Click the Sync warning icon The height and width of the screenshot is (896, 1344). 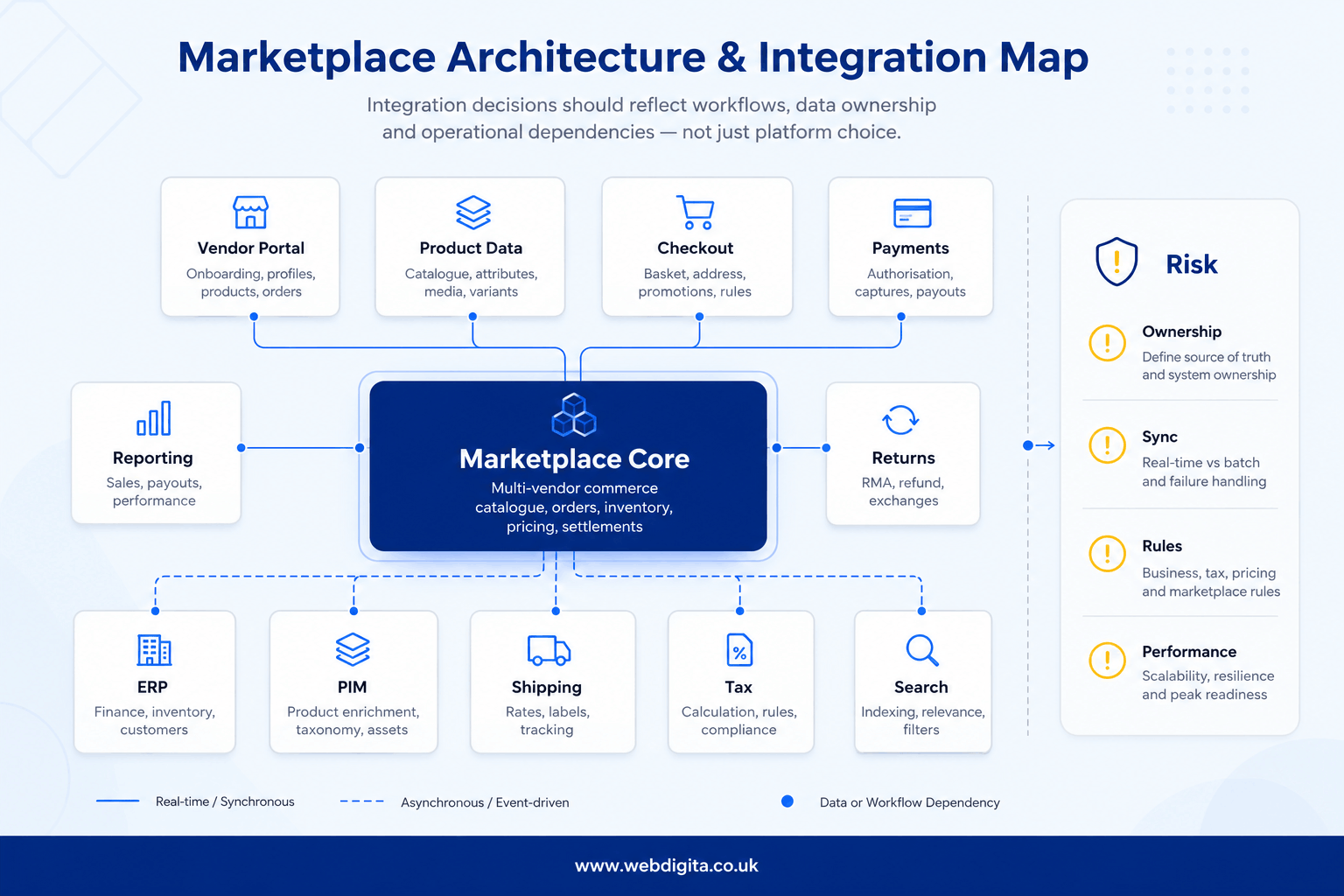click(1107, 445)
